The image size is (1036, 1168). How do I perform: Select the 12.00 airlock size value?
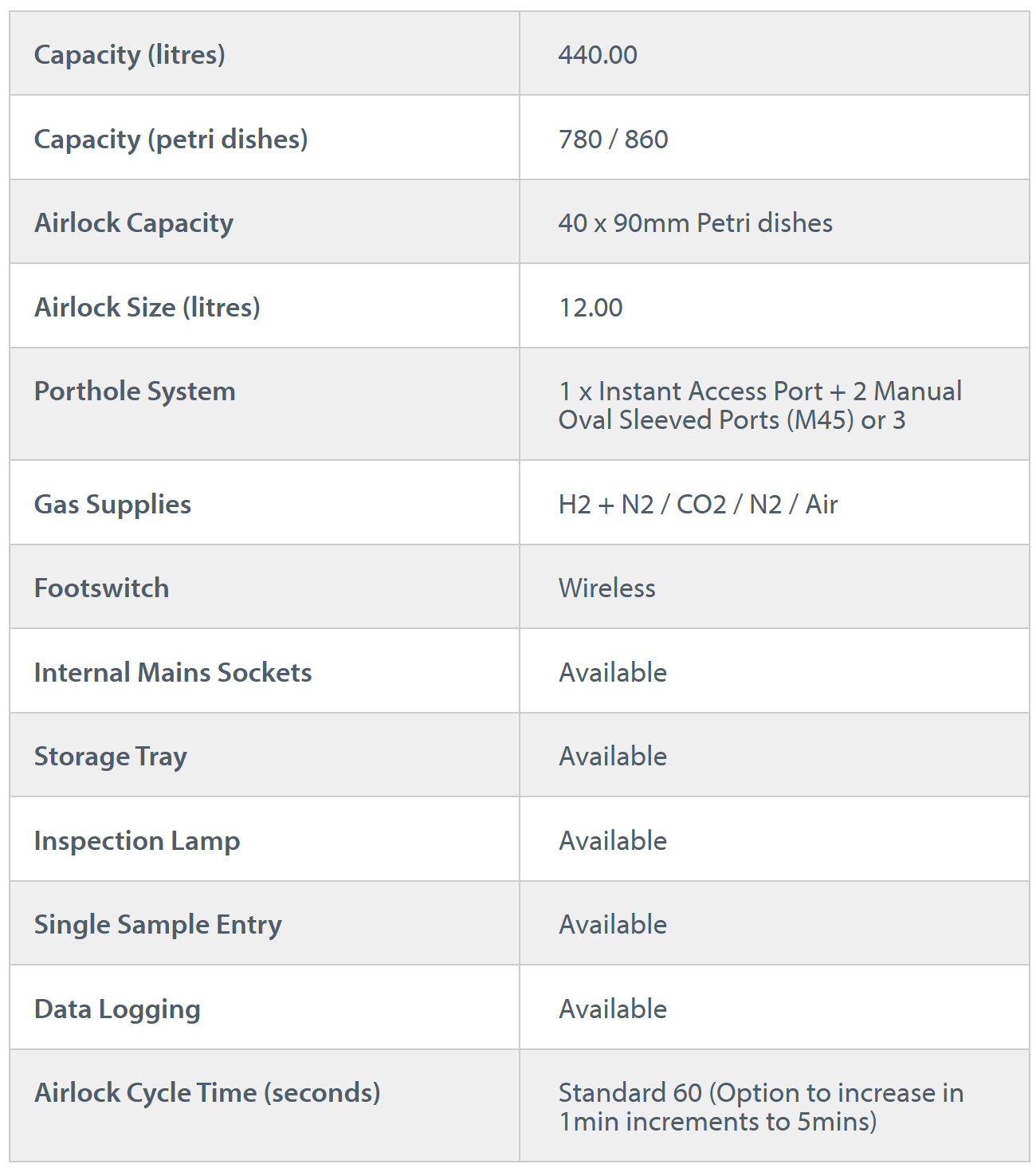[x=591, y=308]
